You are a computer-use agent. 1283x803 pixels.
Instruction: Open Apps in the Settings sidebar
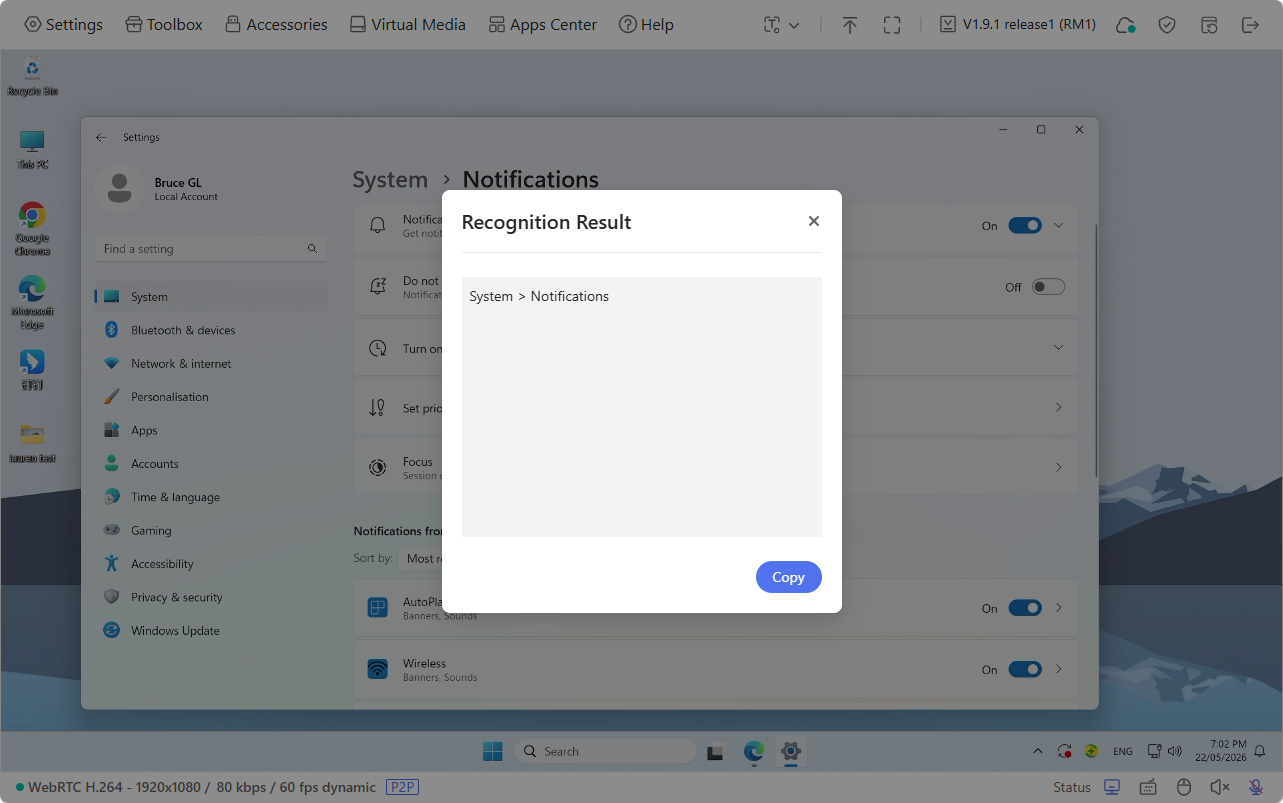click(211, 430)
